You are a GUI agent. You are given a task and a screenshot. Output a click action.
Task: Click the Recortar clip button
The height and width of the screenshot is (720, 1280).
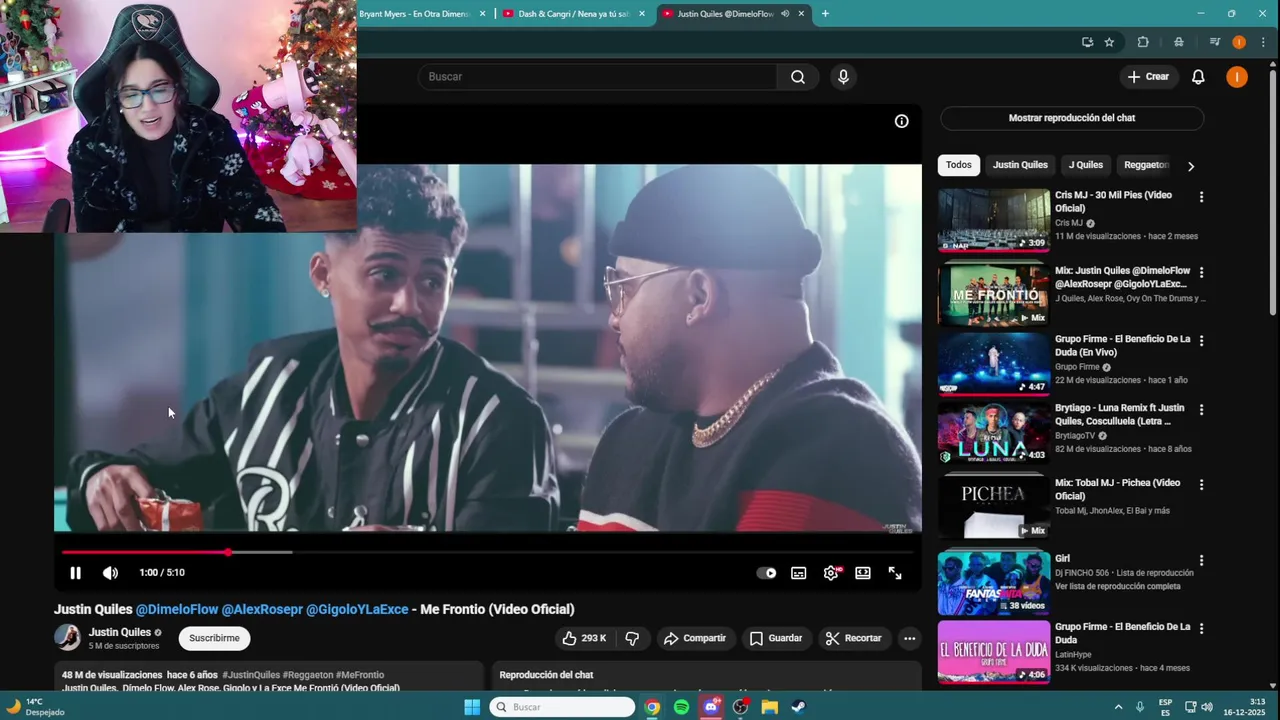coord(854,638)
